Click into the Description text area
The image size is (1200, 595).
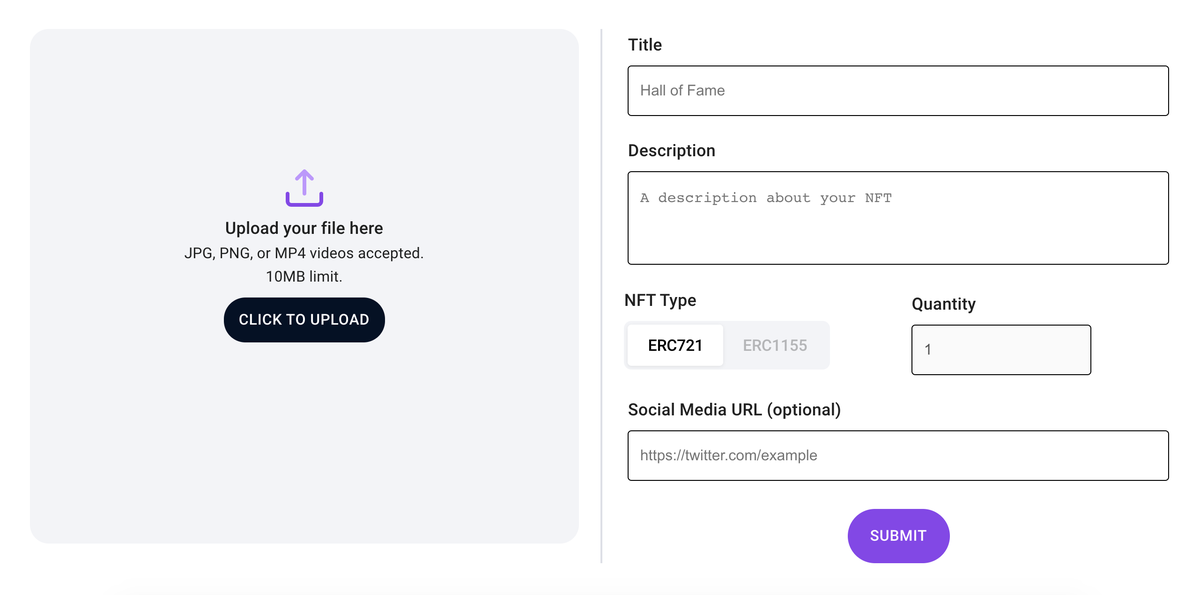[898, 218]
